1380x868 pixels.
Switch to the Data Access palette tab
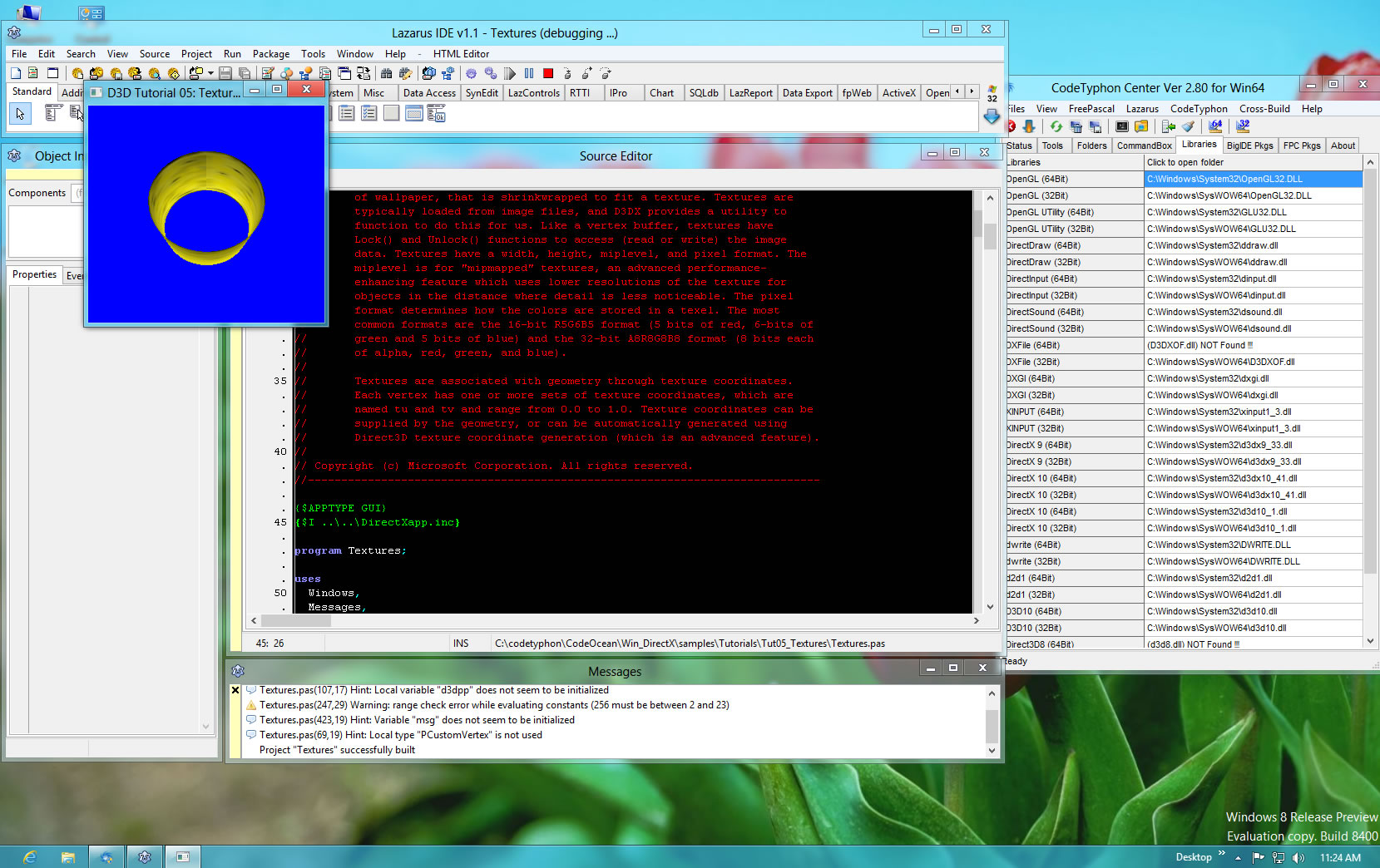(x=429, y=93)
